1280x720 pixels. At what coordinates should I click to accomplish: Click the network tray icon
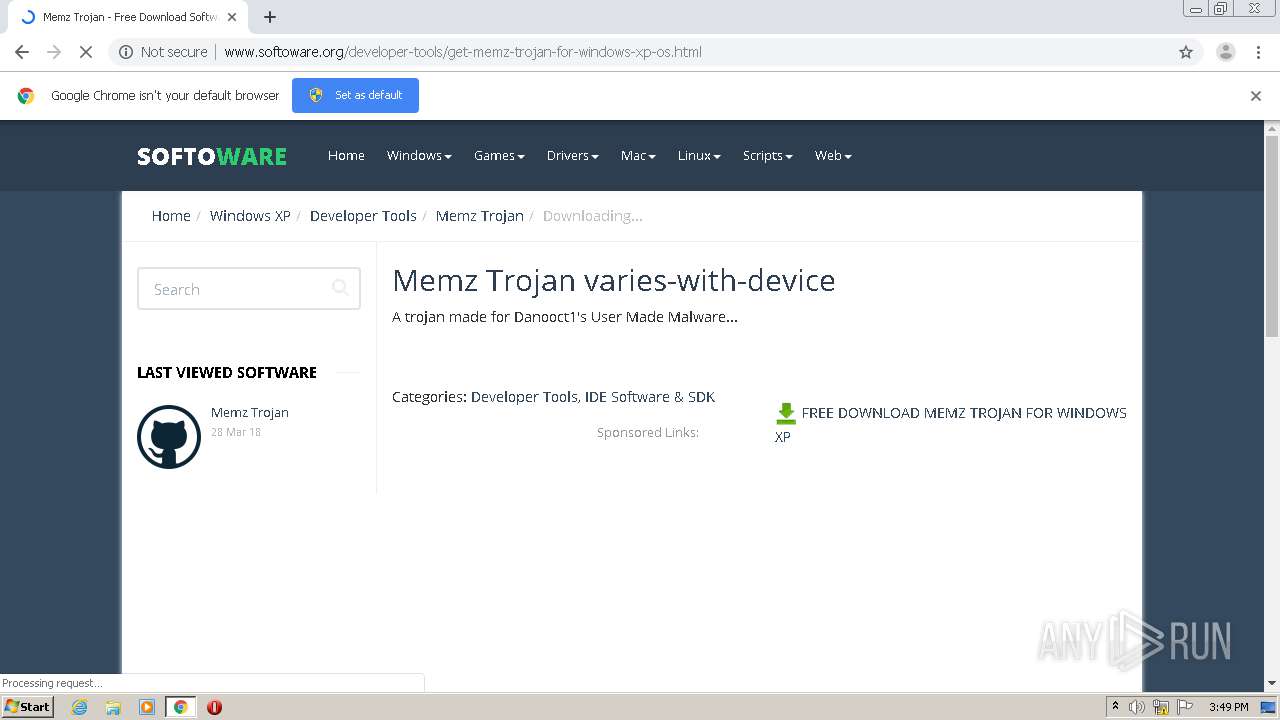(1161, 707)
